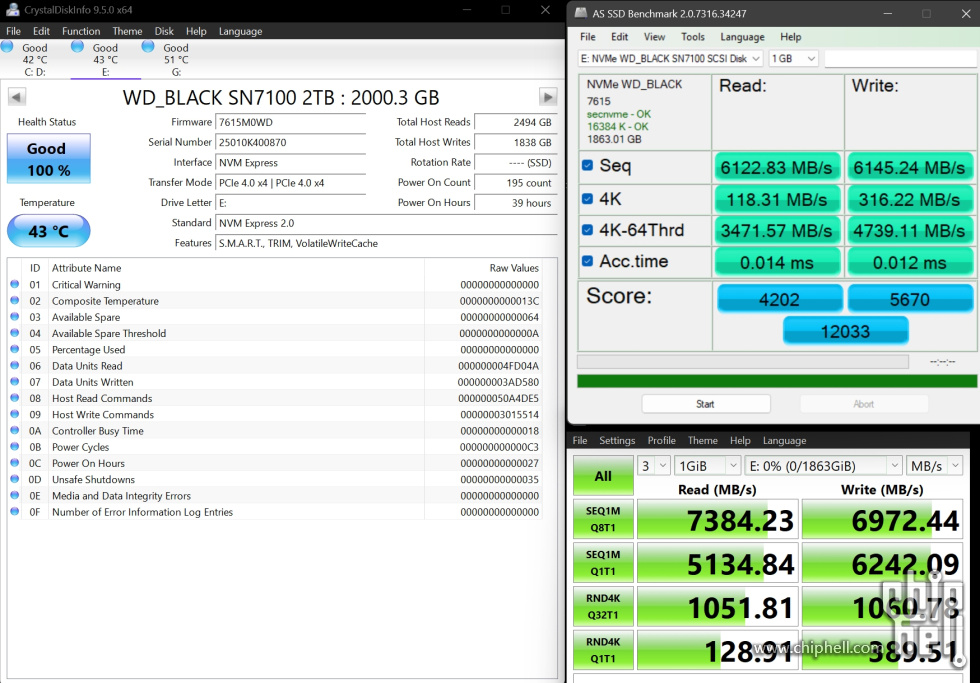Open the Function menu in CrystalDiskInfo
Screen dimensions: 980x683
(81, 31)
